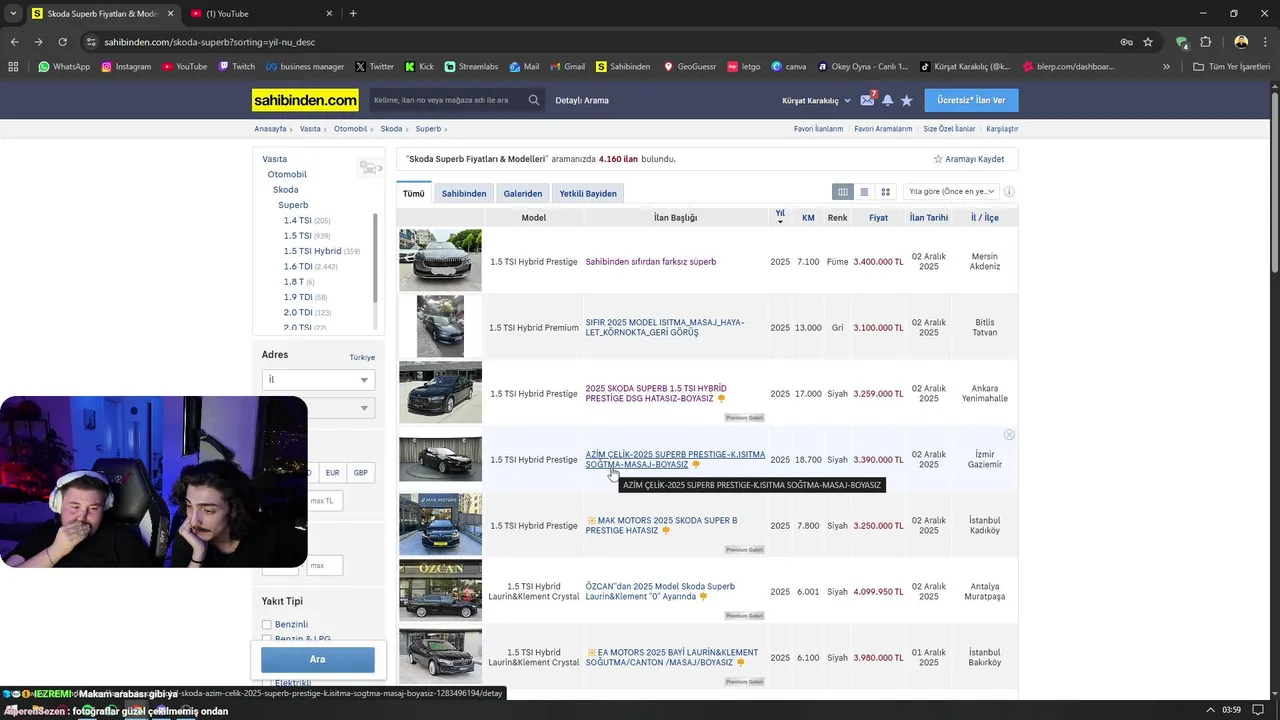Select the 2.0 TDI filter
This screenshot has height=720, width=1280.
coord(298,312)
